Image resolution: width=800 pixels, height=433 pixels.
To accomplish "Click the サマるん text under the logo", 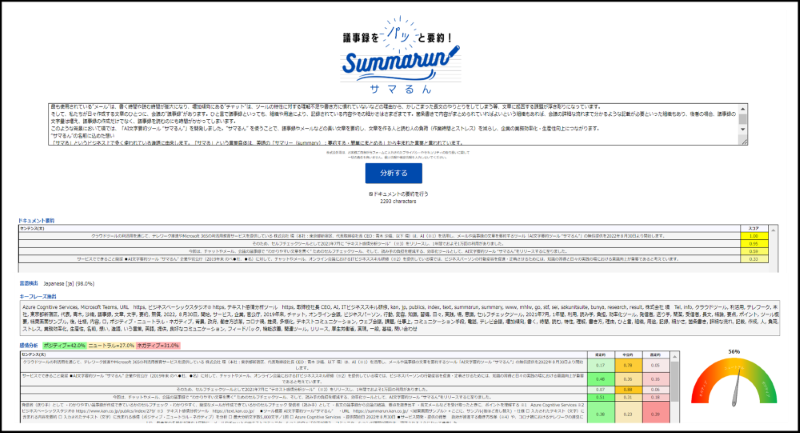I will pos(401,89).
